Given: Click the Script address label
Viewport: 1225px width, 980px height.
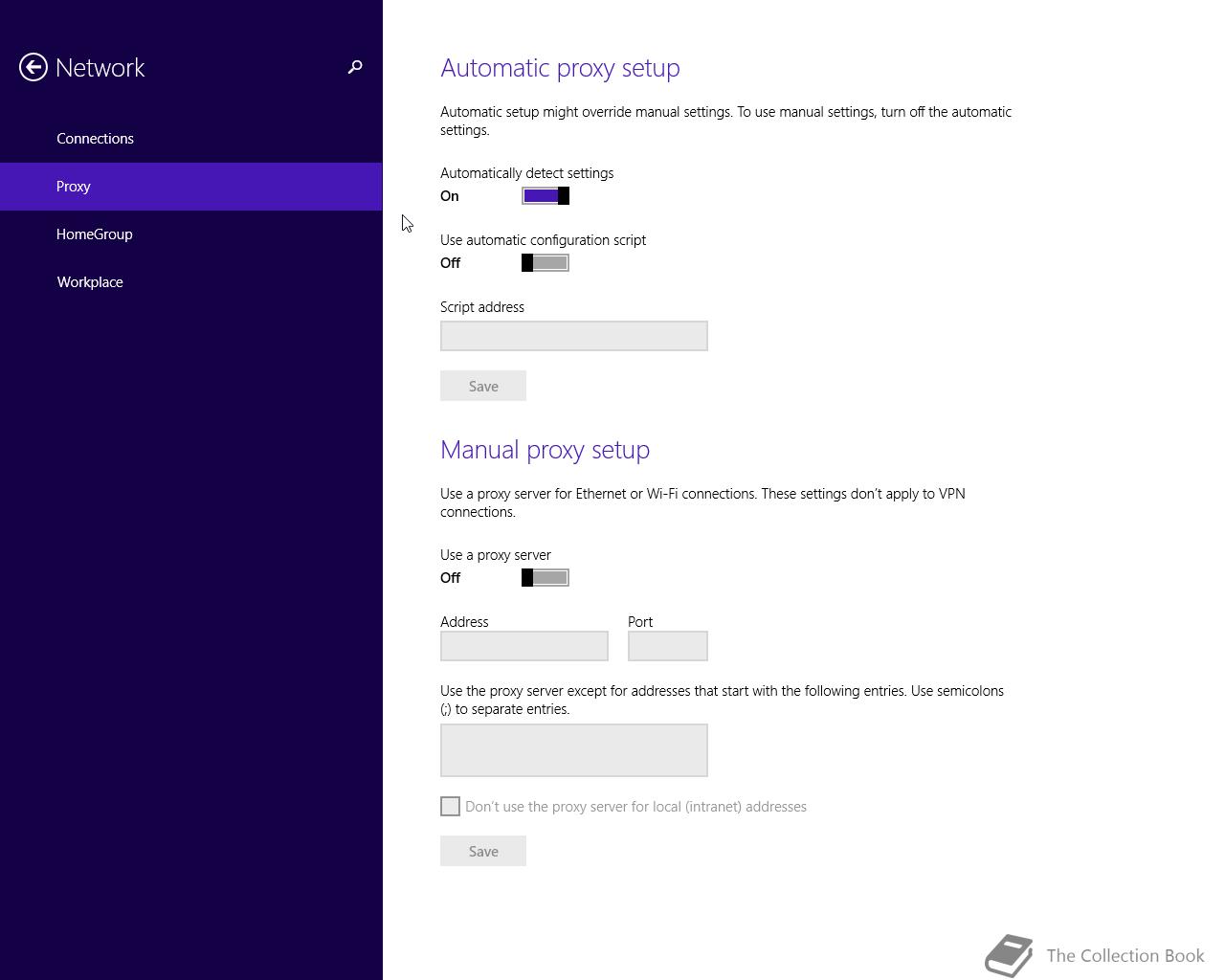Looking at the screenshot, I should pyautogui.click(x=482, y=307).
